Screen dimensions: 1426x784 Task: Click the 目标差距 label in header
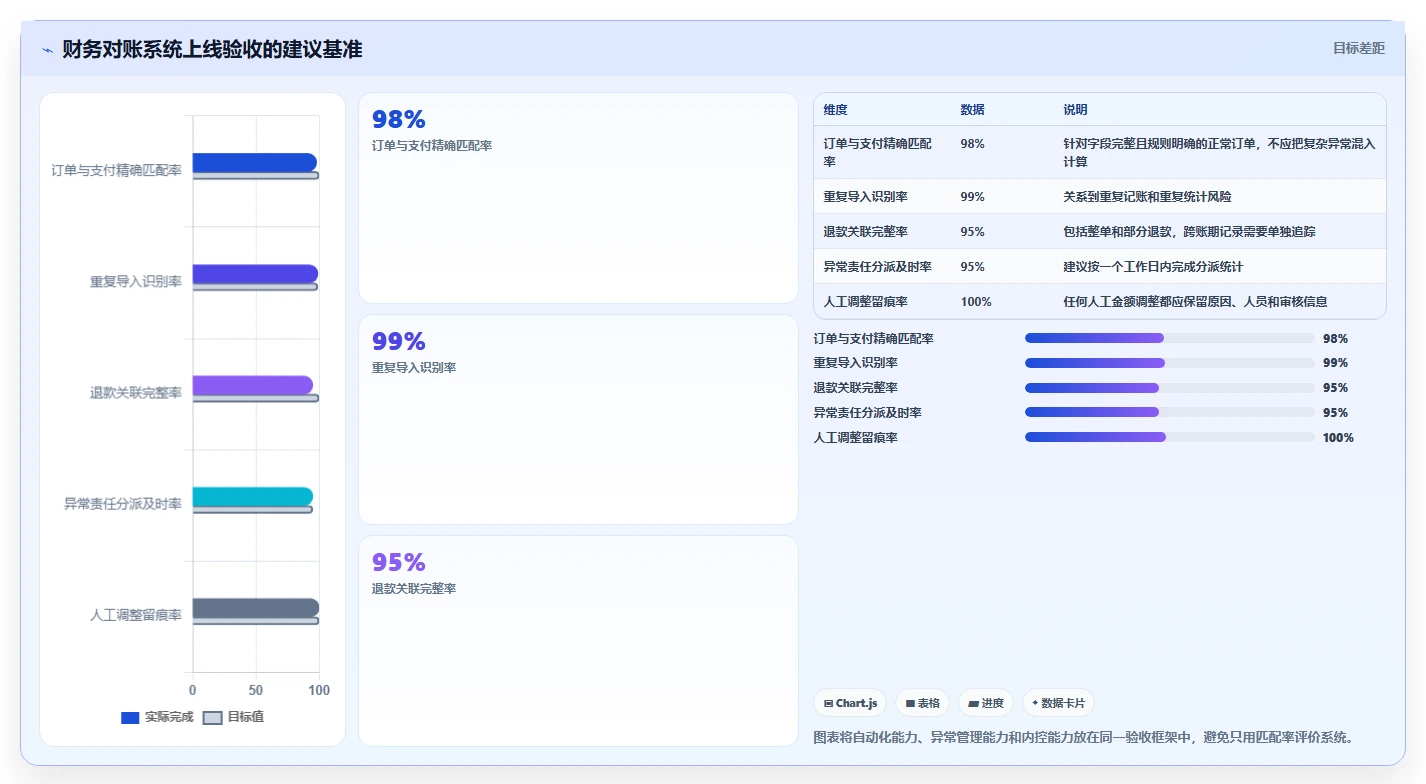tap(1359, 48)
